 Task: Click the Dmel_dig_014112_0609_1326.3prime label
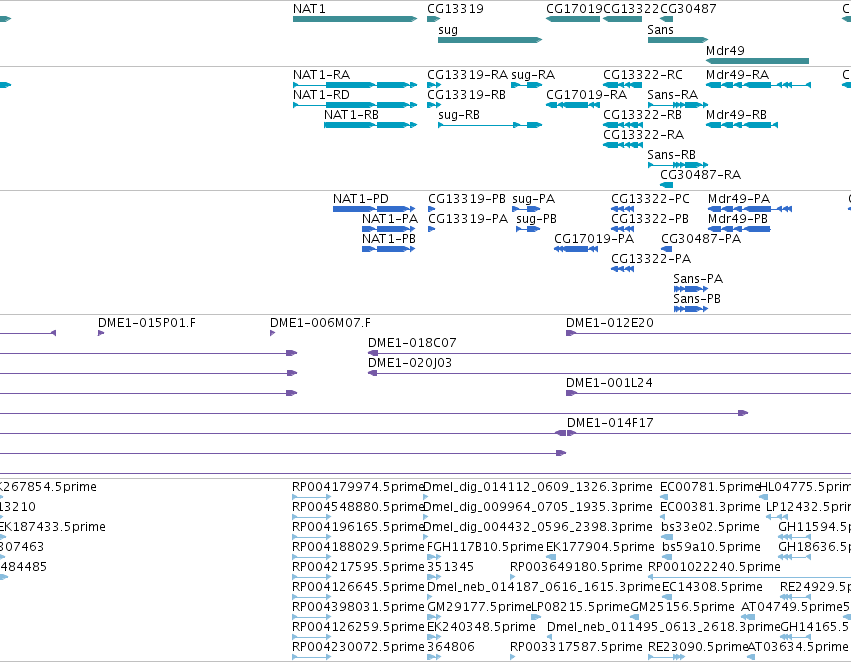pyautogui.click(x=537, y=487)
